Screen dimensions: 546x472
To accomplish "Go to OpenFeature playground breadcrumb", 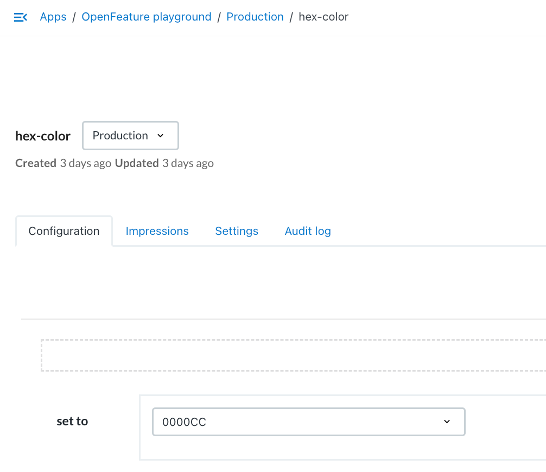I will point(146,17).
